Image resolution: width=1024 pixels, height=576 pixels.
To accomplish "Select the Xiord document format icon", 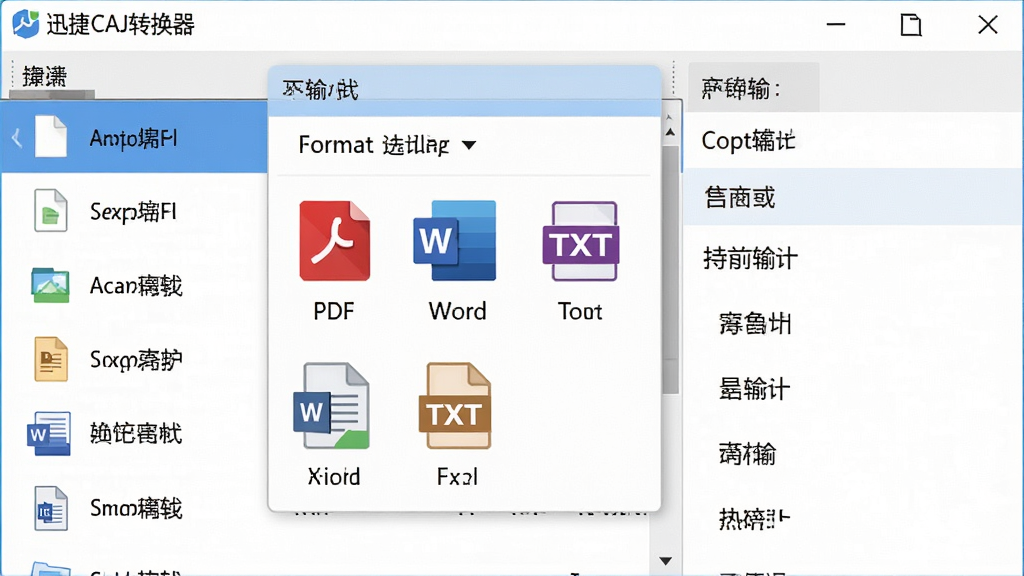I will click(x=331, y=406).
